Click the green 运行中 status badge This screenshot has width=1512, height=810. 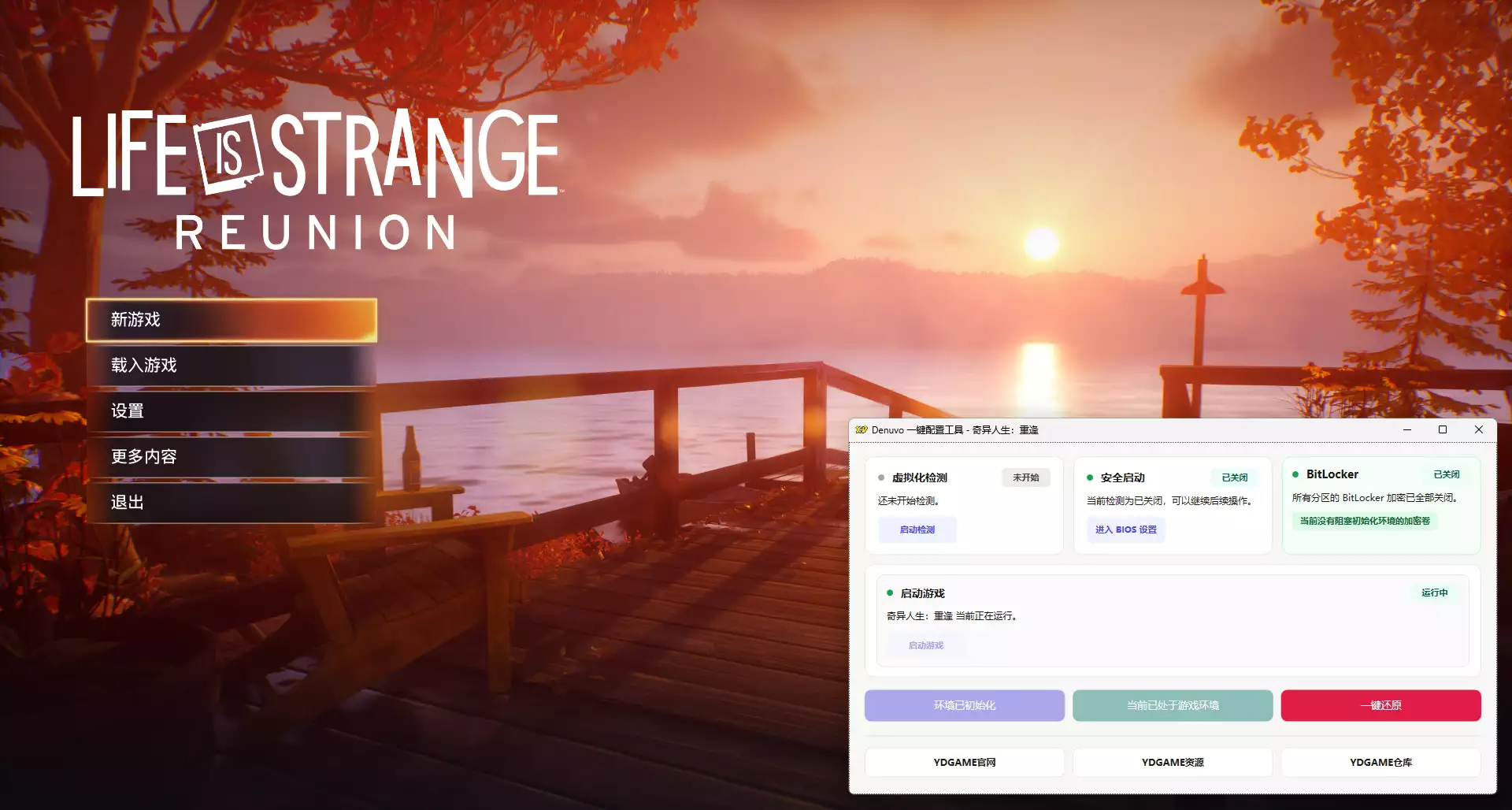(1434, 593)
